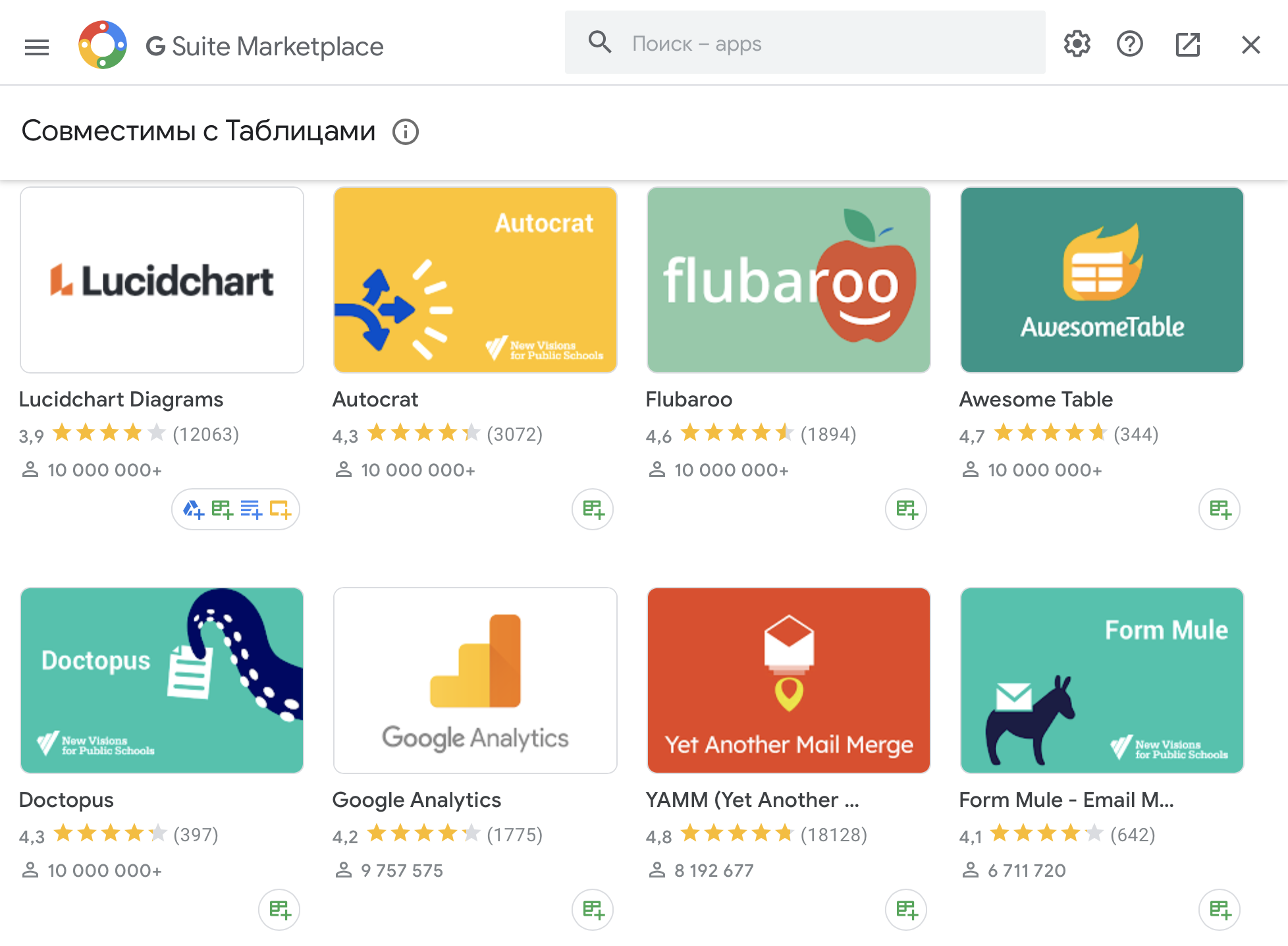Click the G Suite Marketplace logo
1288x946 pixels.
[103, 45]
